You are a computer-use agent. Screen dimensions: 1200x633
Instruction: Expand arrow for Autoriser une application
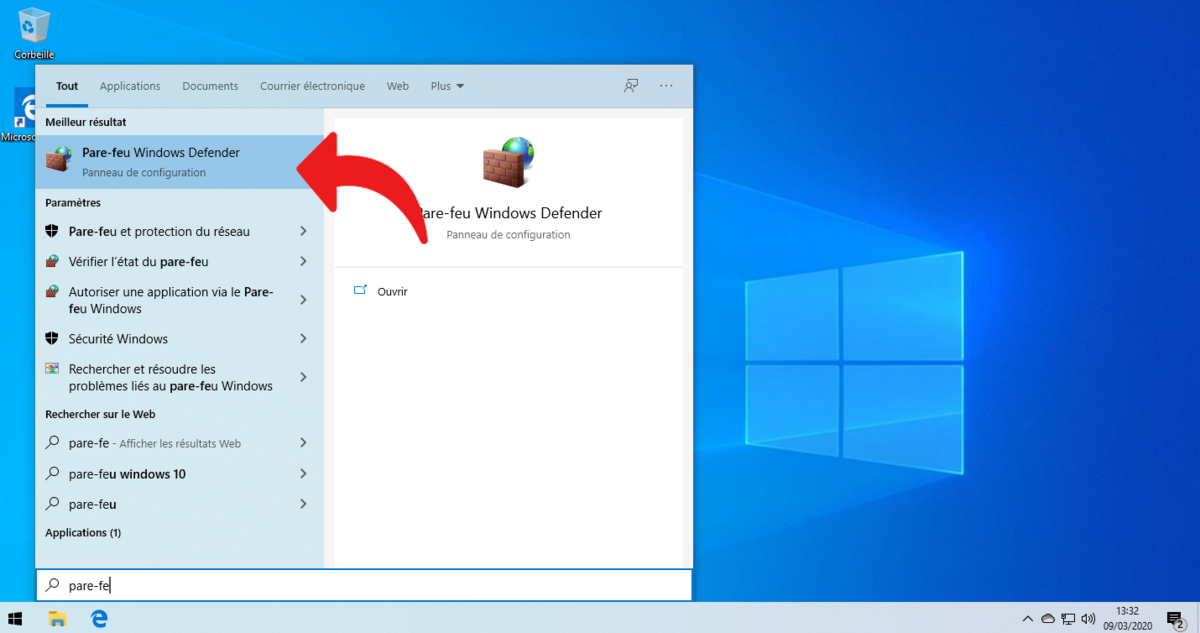(303, 300)
